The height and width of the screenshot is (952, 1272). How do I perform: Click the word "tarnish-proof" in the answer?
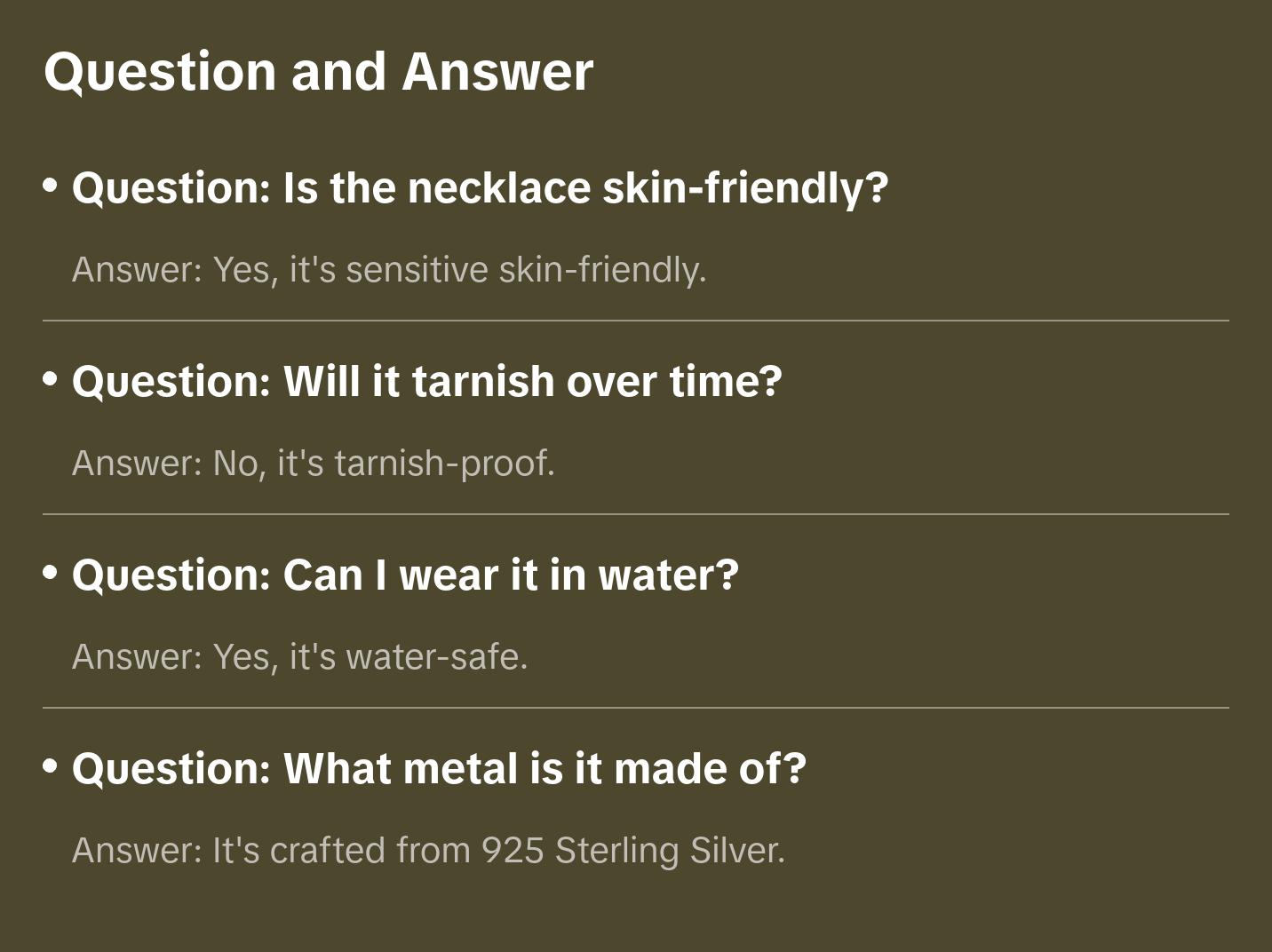[x=444, y=463]
